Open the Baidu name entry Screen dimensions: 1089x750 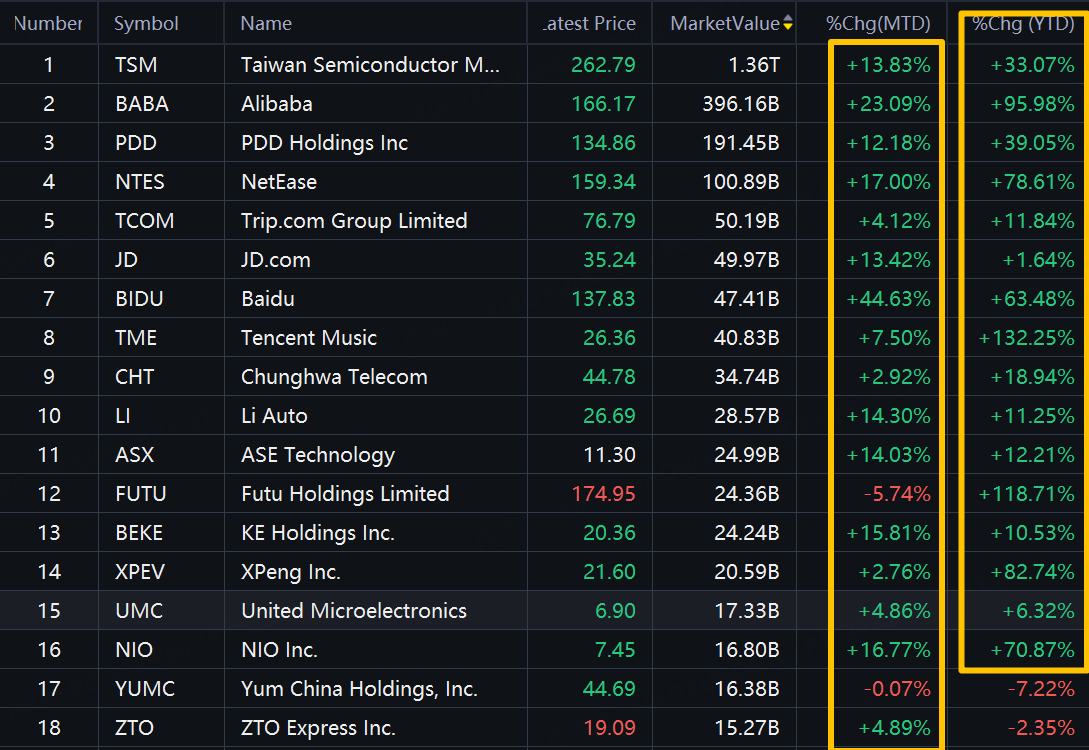(268, 299)
